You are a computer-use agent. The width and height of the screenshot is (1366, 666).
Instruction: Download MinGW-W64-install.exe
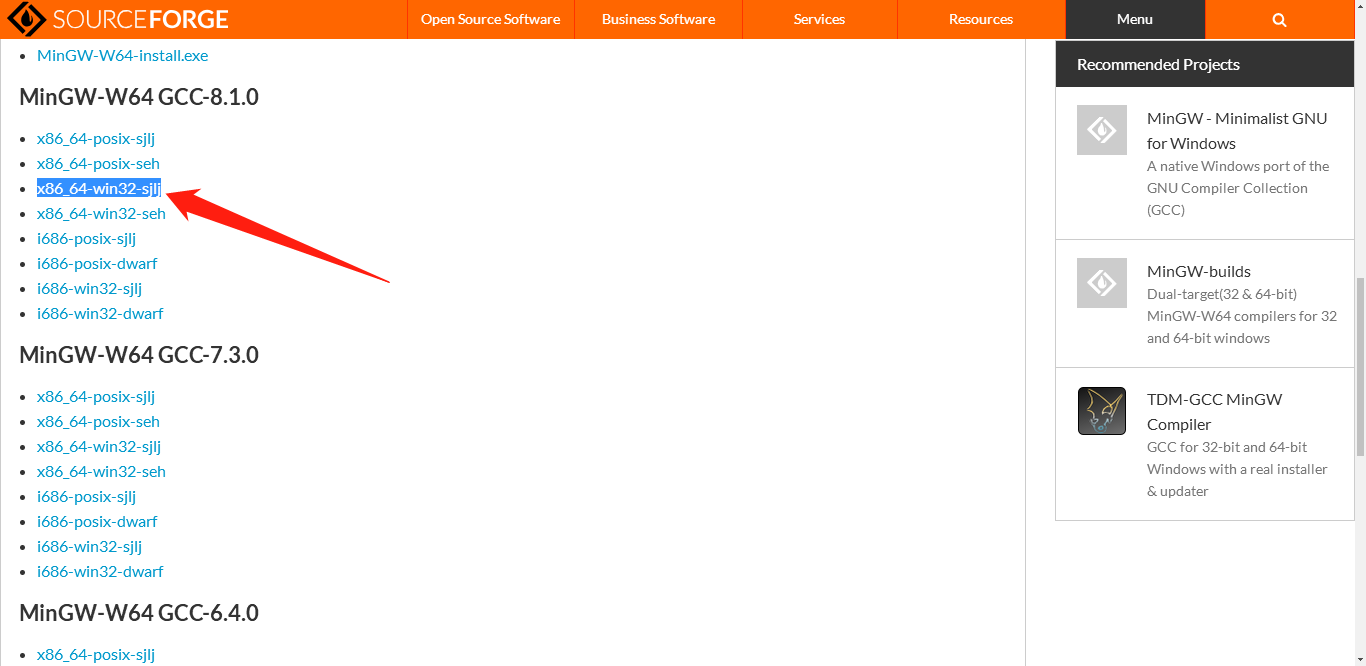coord(123,55)
